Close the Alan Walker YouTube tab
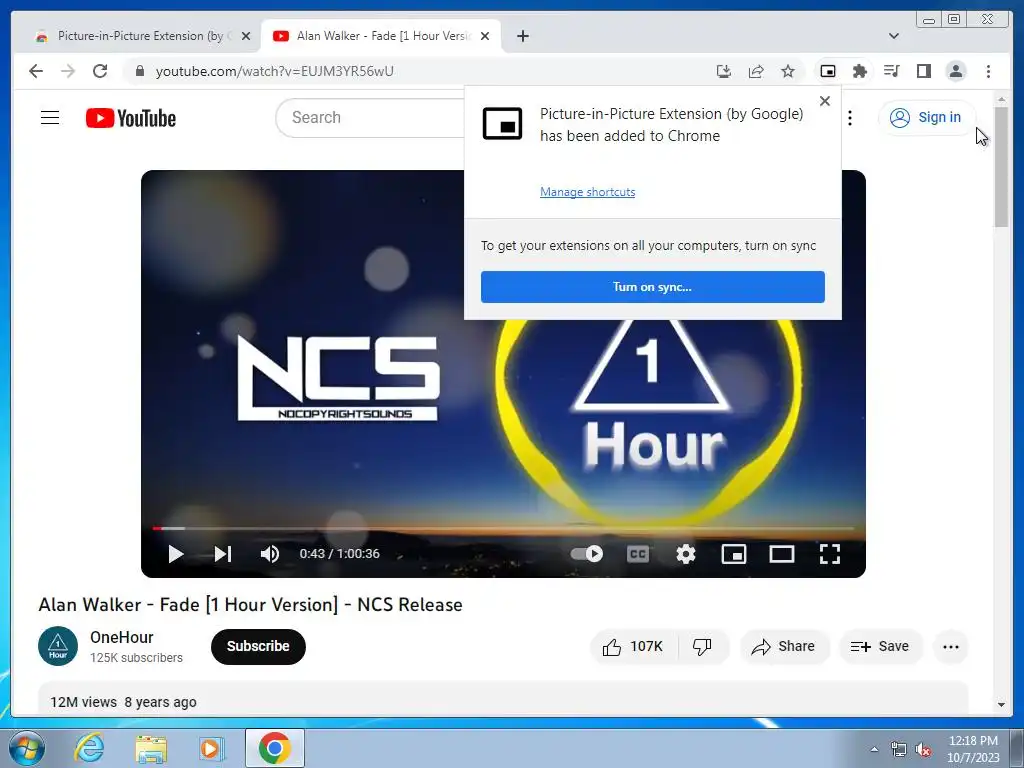Image resolution: width=1024 pixels, height=768 pixels. 485,36
